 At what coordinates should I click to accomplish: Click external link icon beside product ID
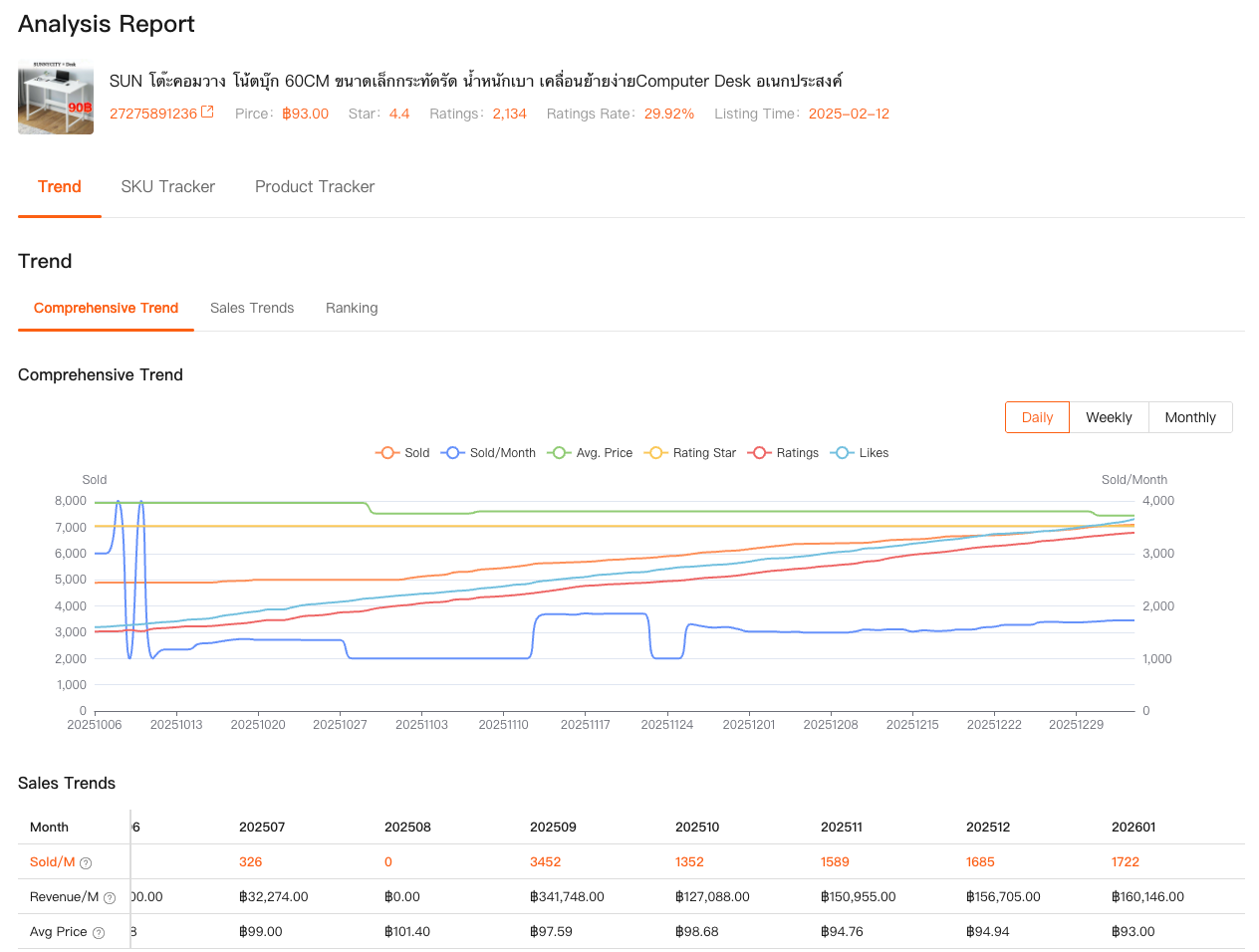click(x=207, y=113)
